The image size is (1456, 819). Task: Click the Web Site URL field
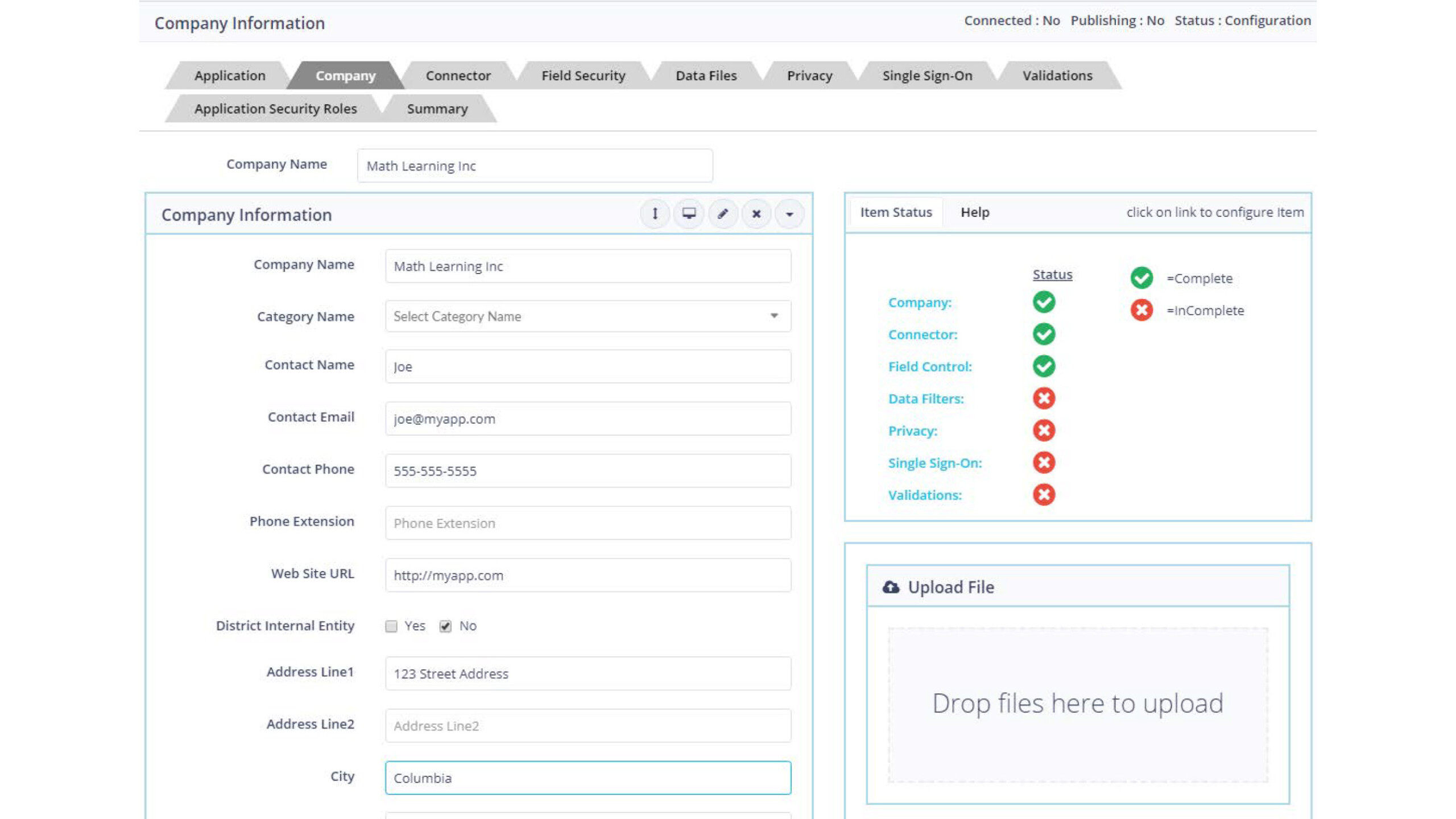tap(588, 575)
